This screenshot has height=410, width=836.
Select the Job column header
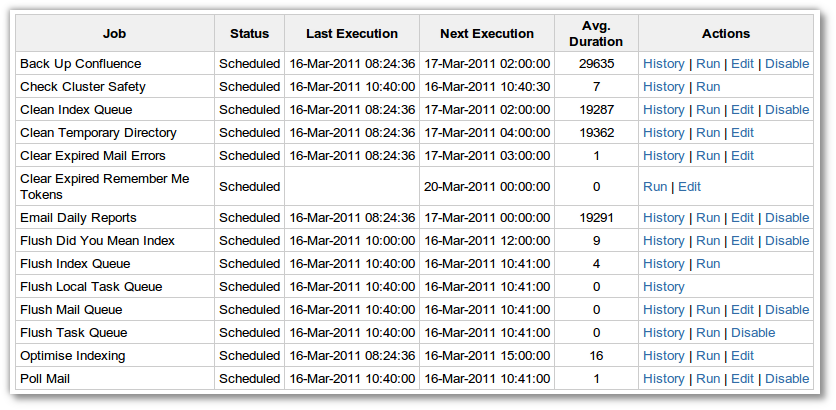coord(114,34)
